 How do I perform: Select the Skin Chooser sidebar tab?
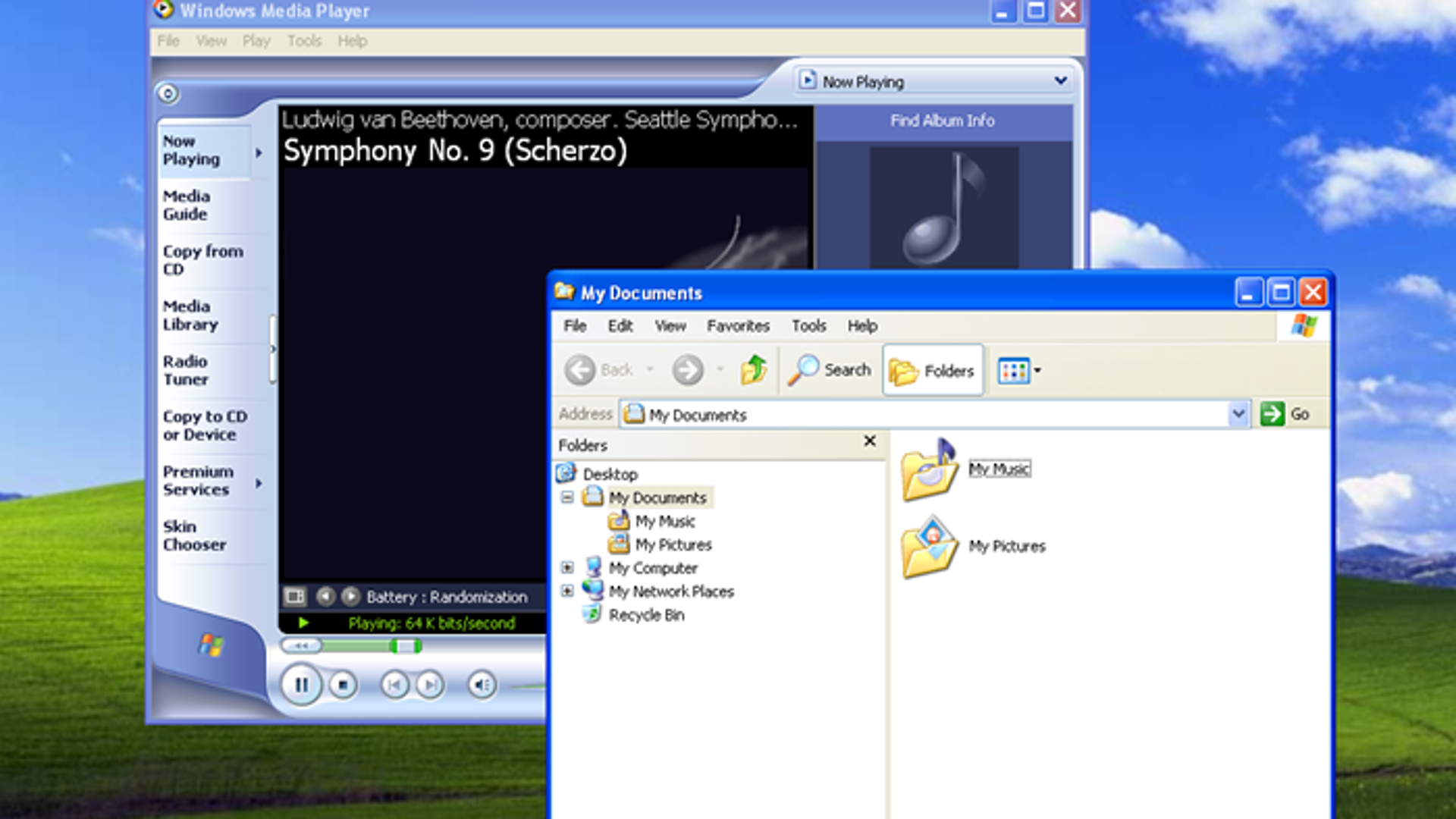click(x=194, y=535)
